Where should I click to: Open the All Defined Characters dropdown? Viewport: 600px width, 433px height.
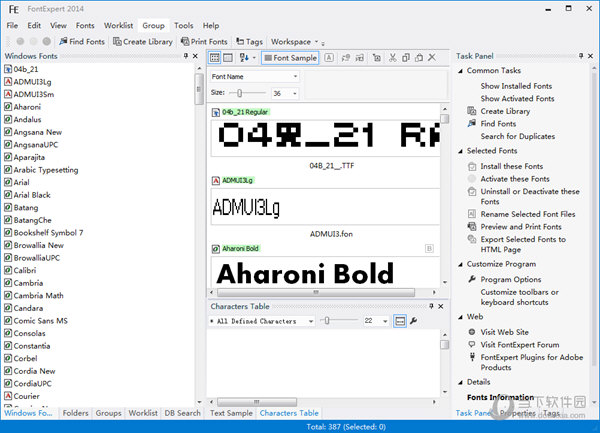tap(261, 321)
